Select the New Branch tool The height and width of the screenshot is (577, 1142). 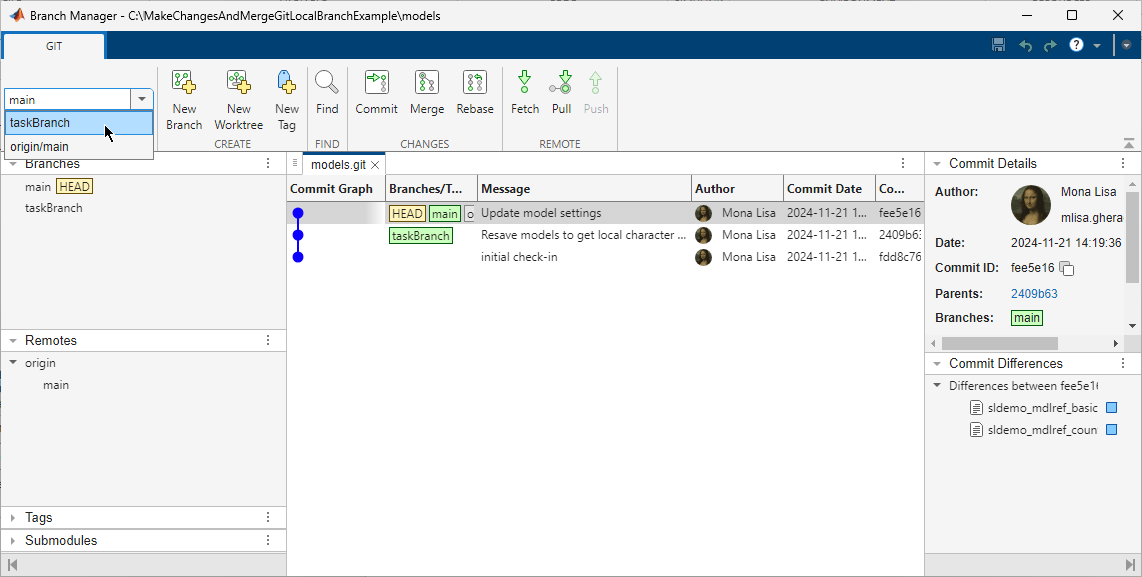184,95
